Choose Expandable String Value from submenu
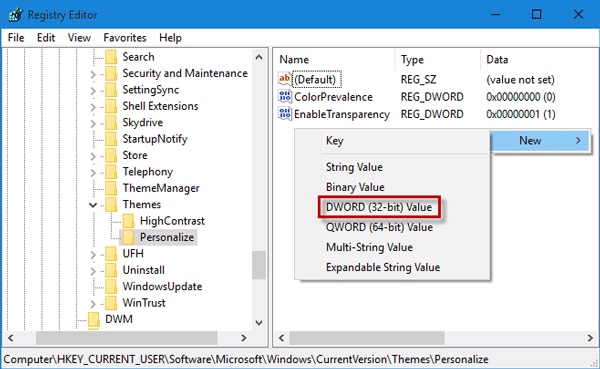Image resolution: width=600 pixels, height=369 pixels. 393,267
